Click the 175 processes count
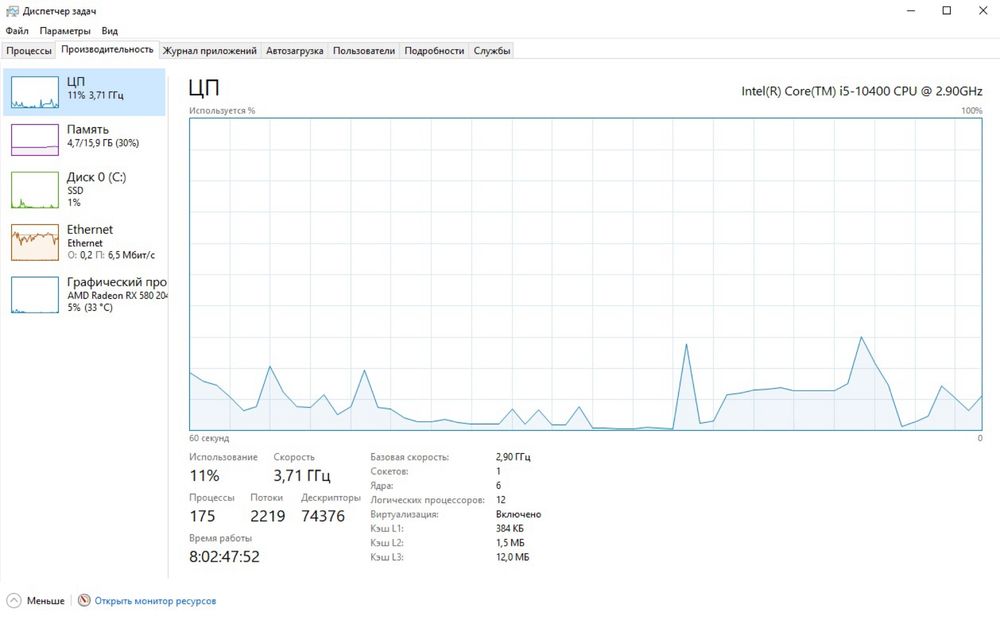1000x618 pixels. tap(202, 516)
